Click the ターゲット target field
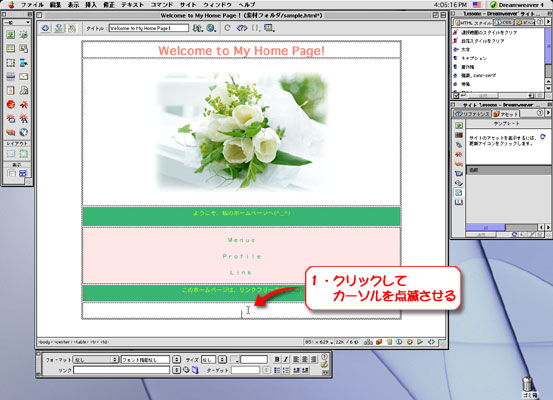This screenshot has height=400, width=553. coord(245,370)
